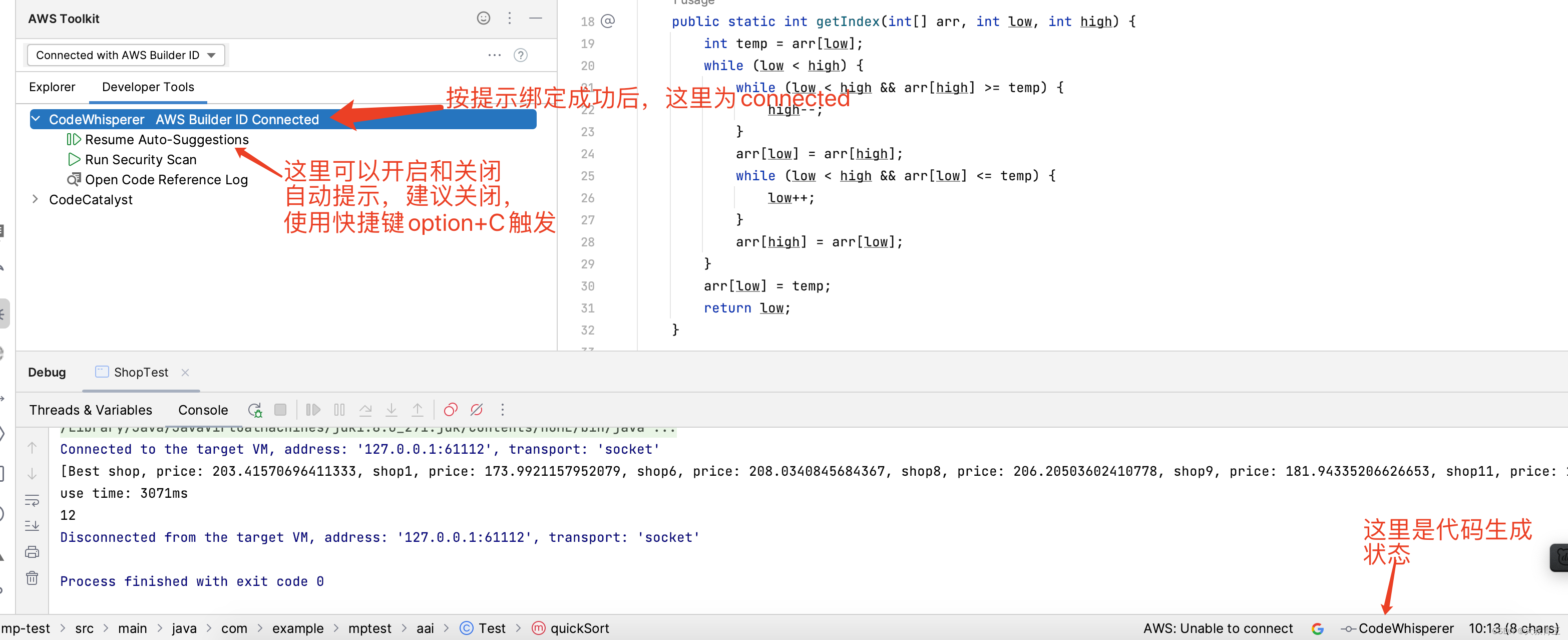Viewport: 1568px width, 640px height.
Task: Click the getIndex method name in the editor
Action: point(848,22)
